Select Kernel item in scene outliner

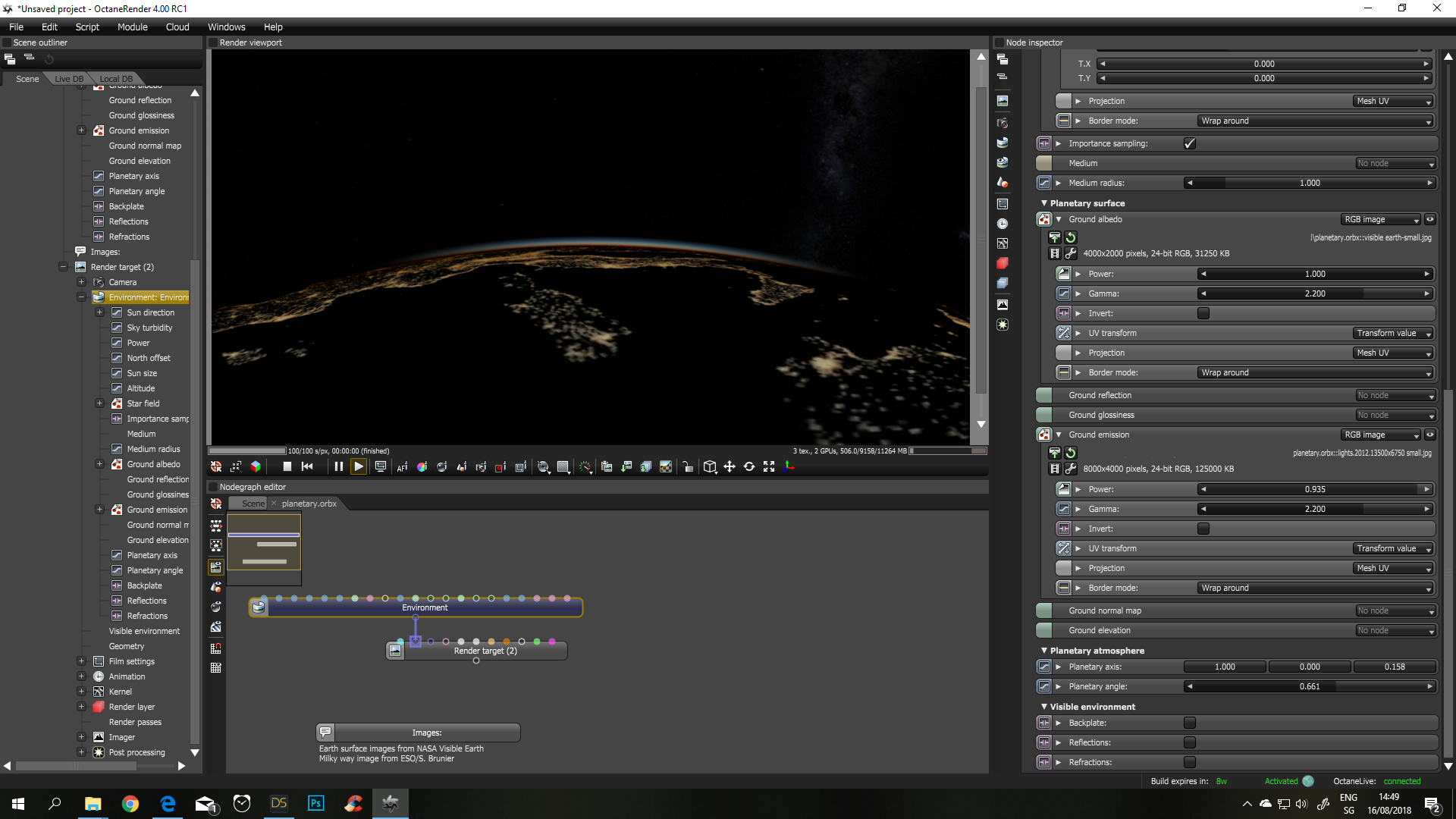(120, 692)
